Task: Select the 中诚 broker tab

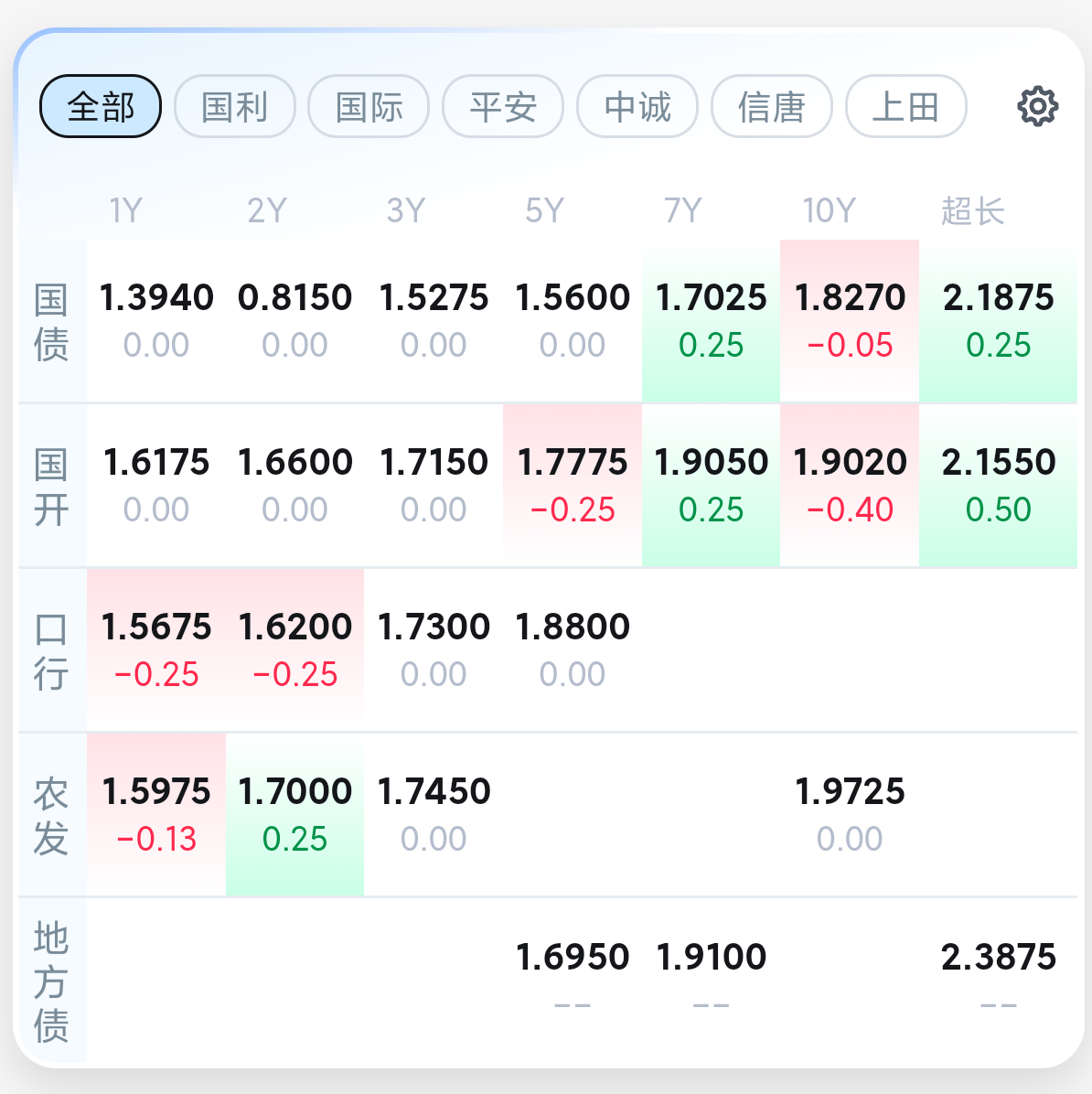Action: pos(637,106)
